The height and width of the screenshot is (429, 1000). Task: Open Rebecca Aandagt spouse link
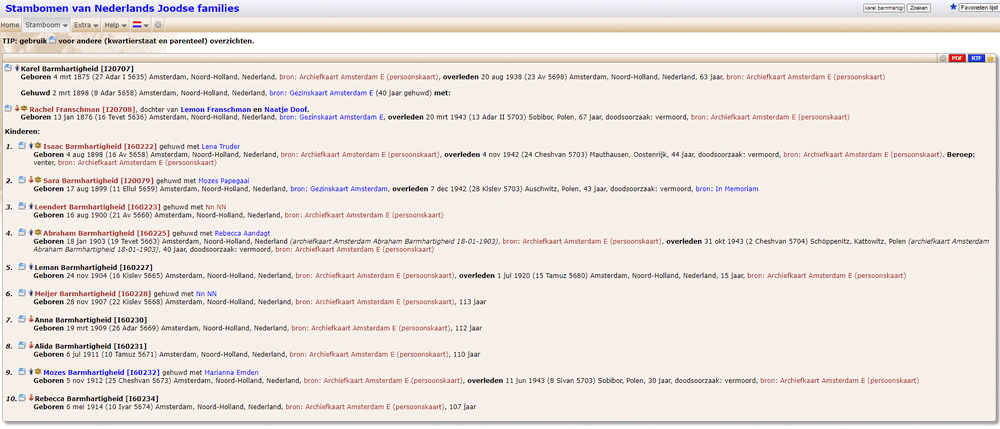tap(242, 233)
